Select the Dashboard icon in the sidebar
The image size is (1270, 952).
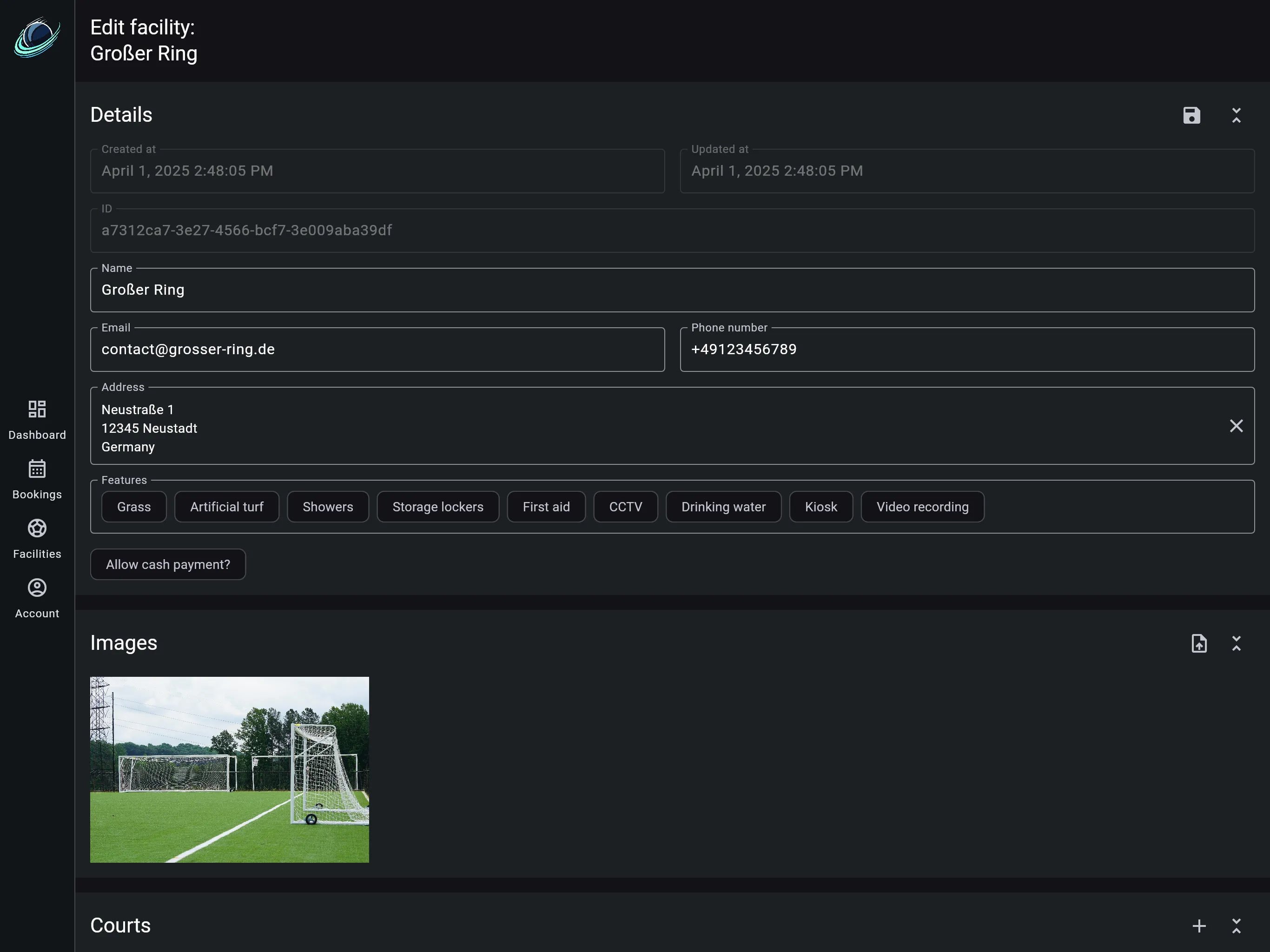[x=37, y=410]
